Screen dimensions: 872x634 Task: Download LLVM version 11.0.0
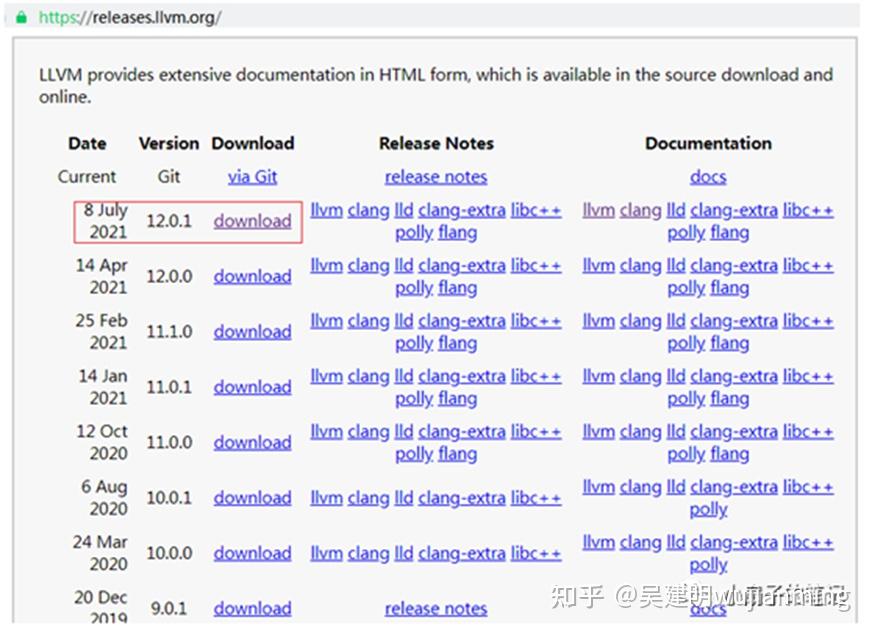[252, 443]
